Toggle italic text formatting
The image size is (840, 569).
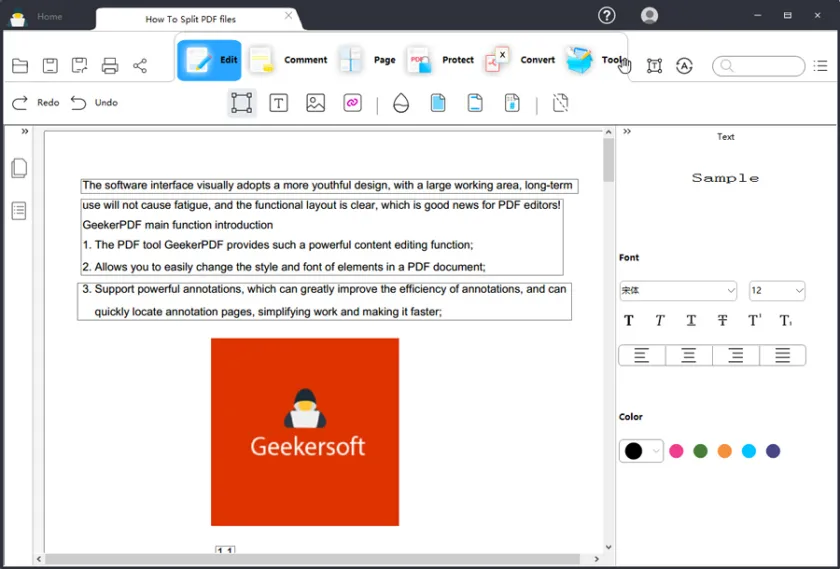pos(660,321)
